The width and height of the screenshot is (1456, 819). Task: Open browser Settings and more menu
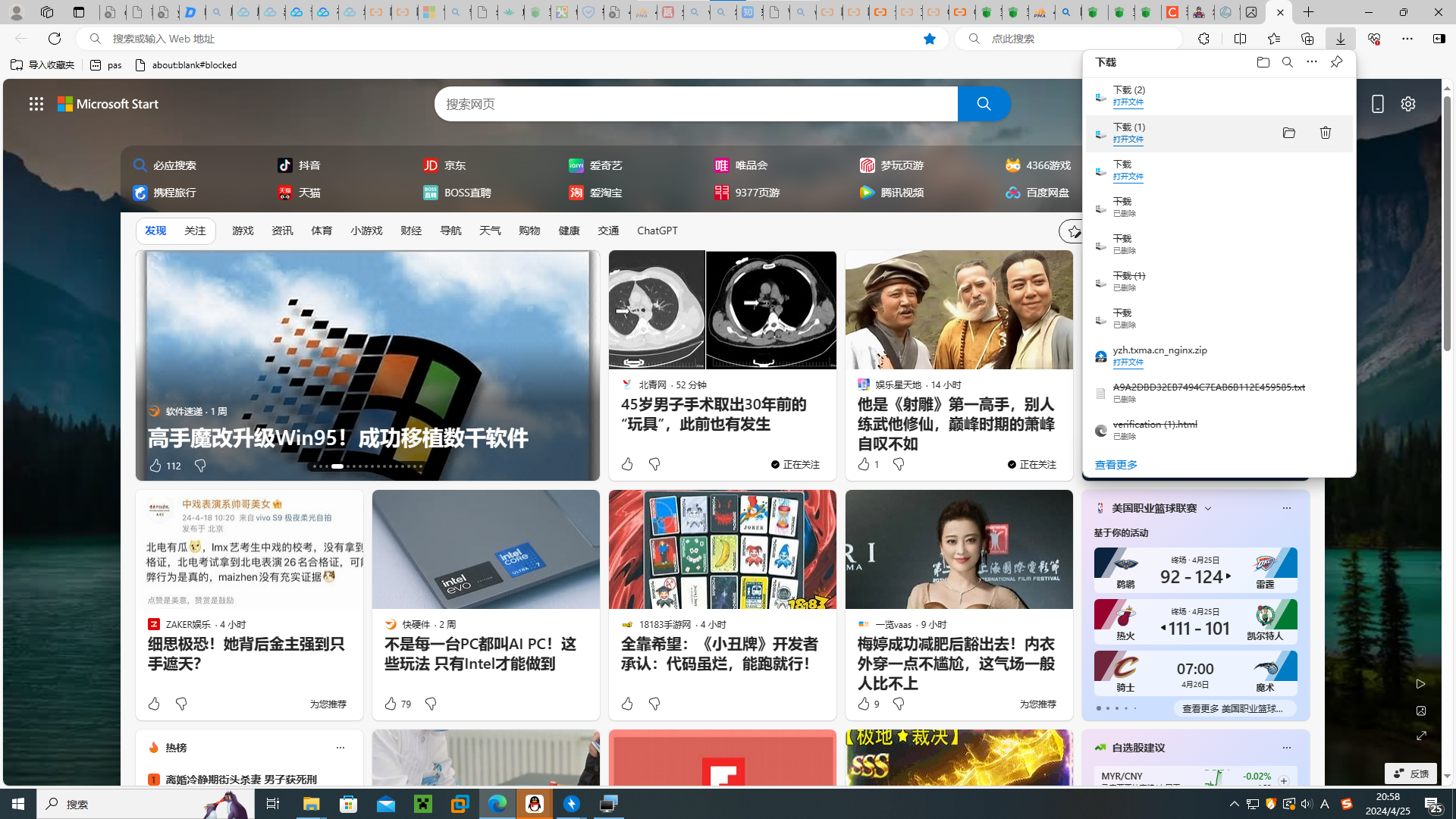(1407, 39)
